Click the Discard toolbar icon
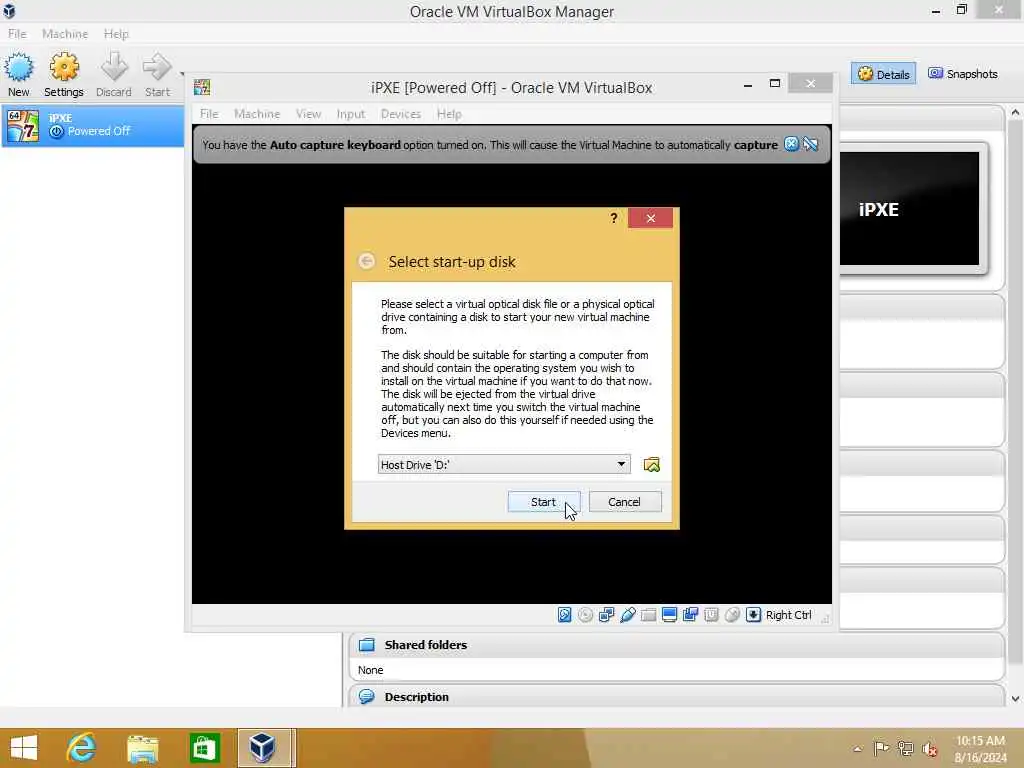Viewport: 1024px width, 768px height. [114, 74]
